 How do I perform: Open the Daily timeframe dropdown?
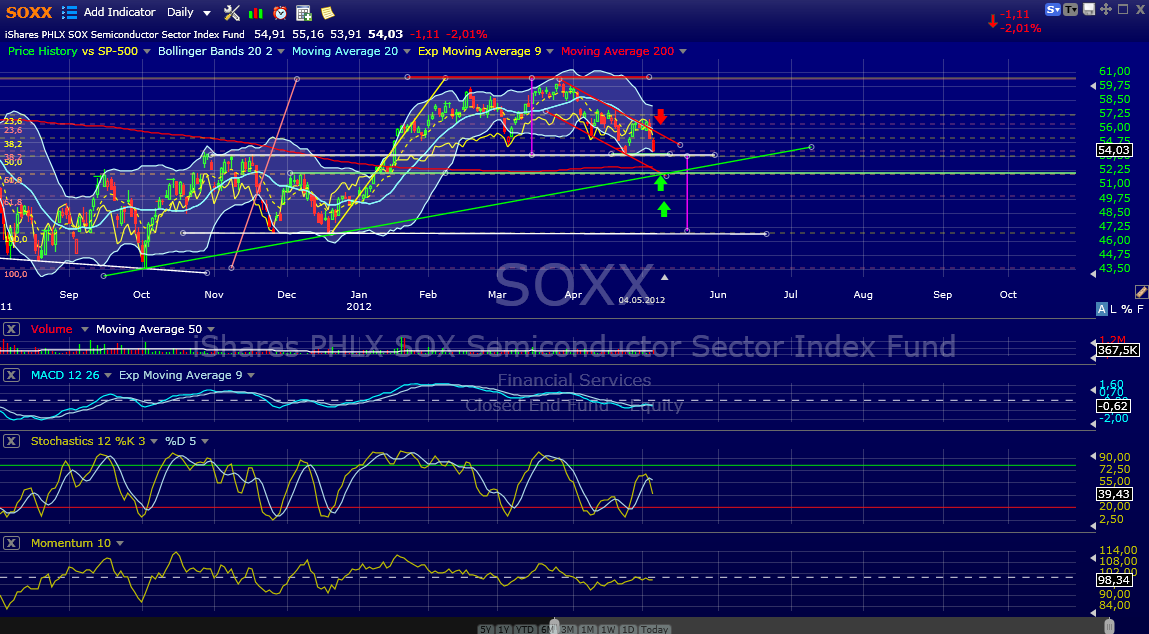point(189,12)
